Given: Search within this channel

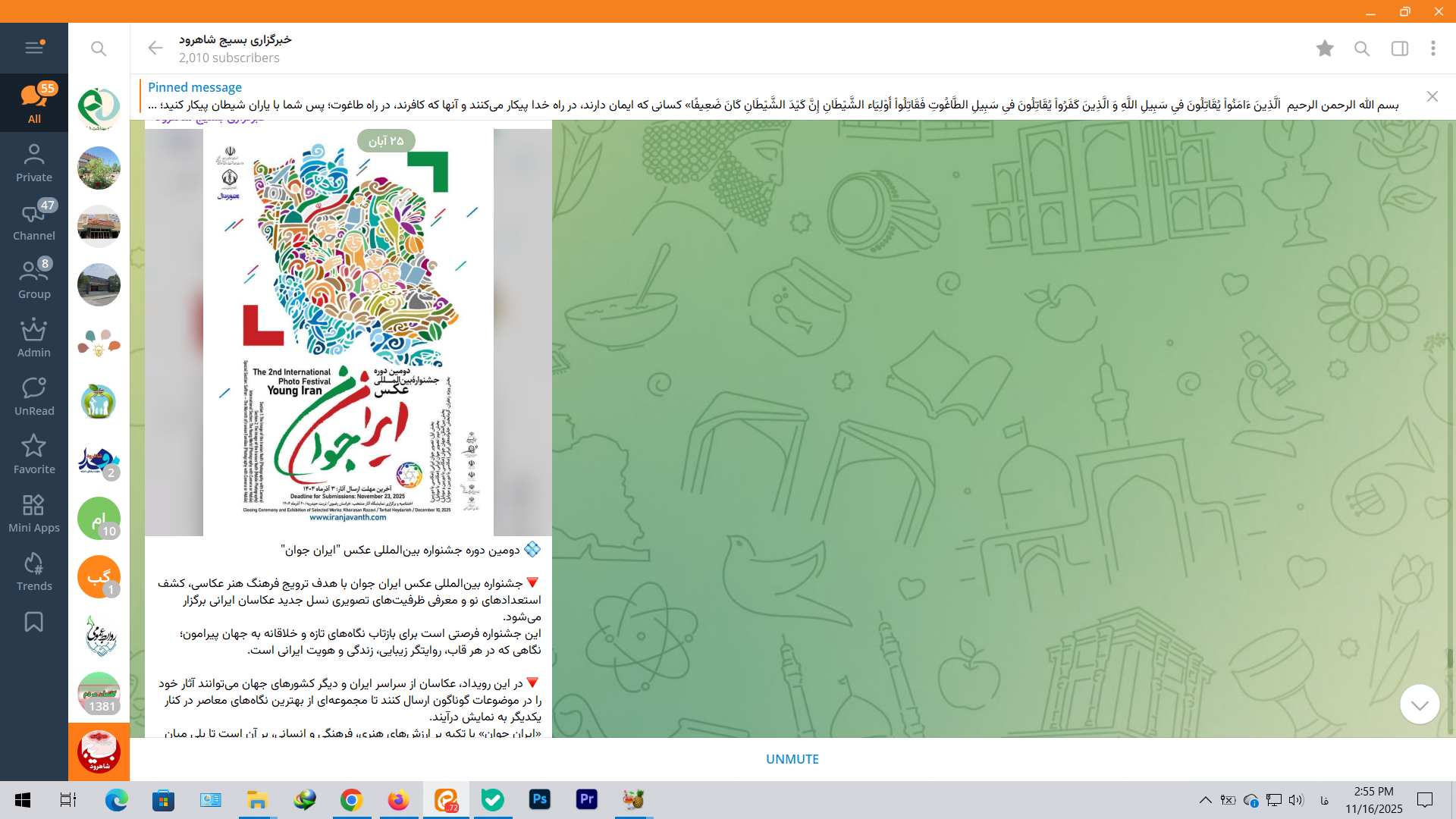Looking at the screenshot, I should [x=1362, y=49].
